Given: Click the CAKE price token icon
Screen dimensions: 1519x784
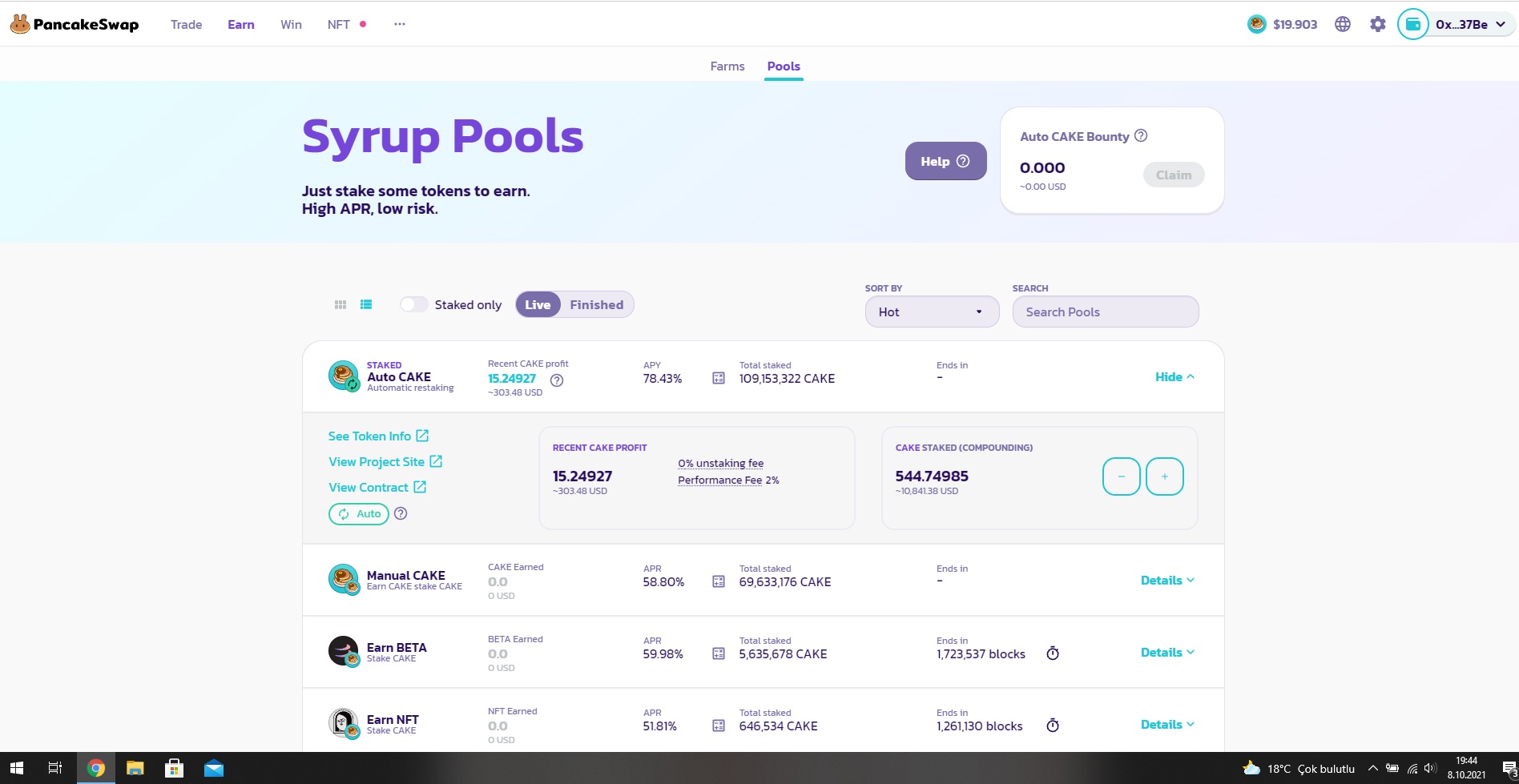Looking at the screenshot, I should [x=1256, y=24].
